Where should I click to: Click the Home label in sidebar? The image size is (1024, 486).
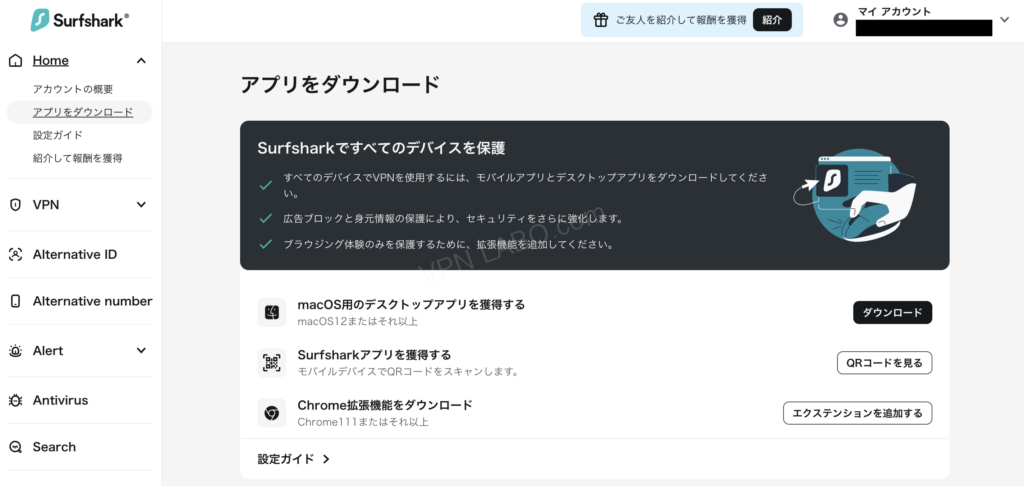[51, 61]
